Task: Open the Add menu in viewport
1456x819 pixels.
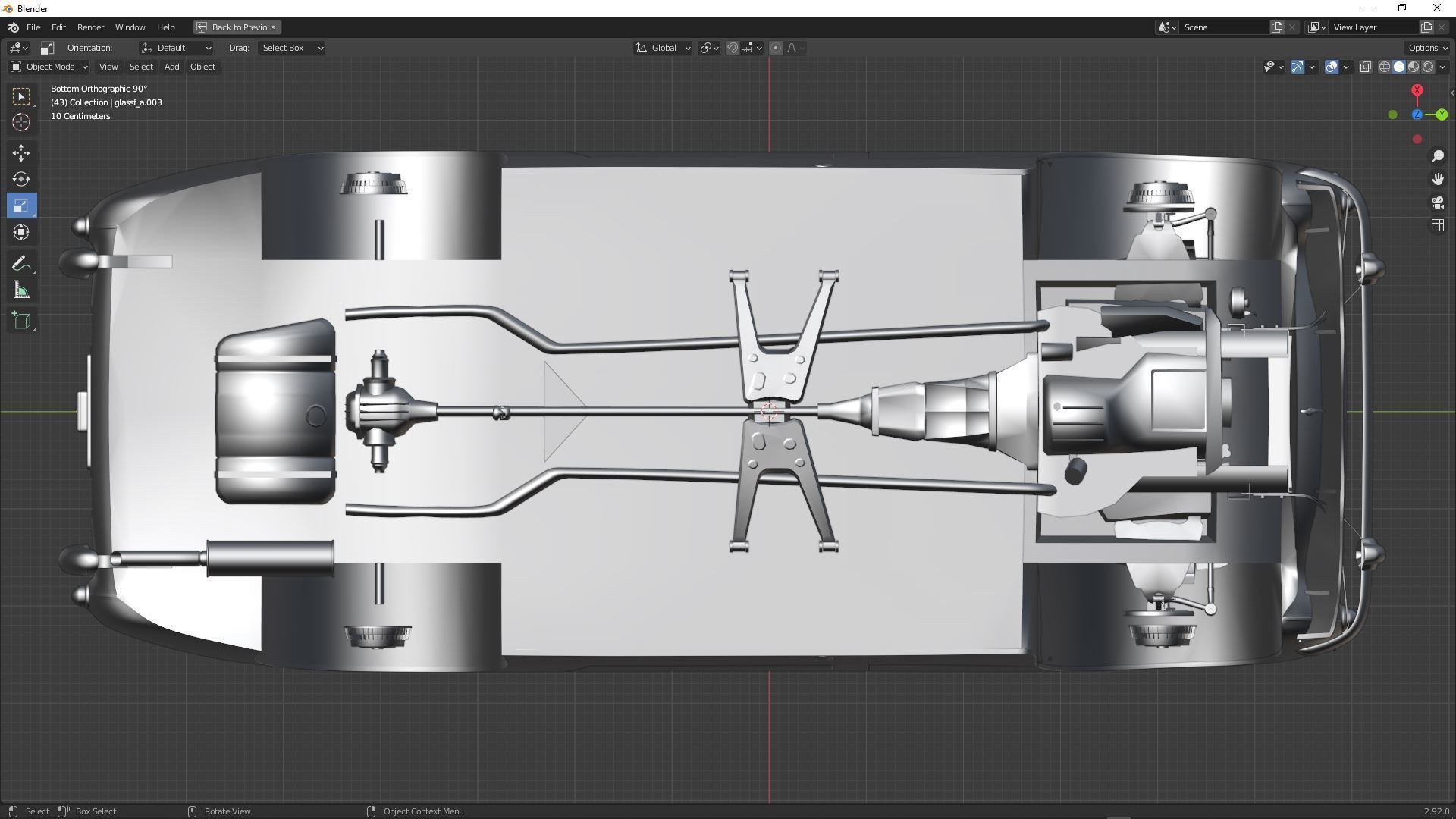Action: (171, 67)
